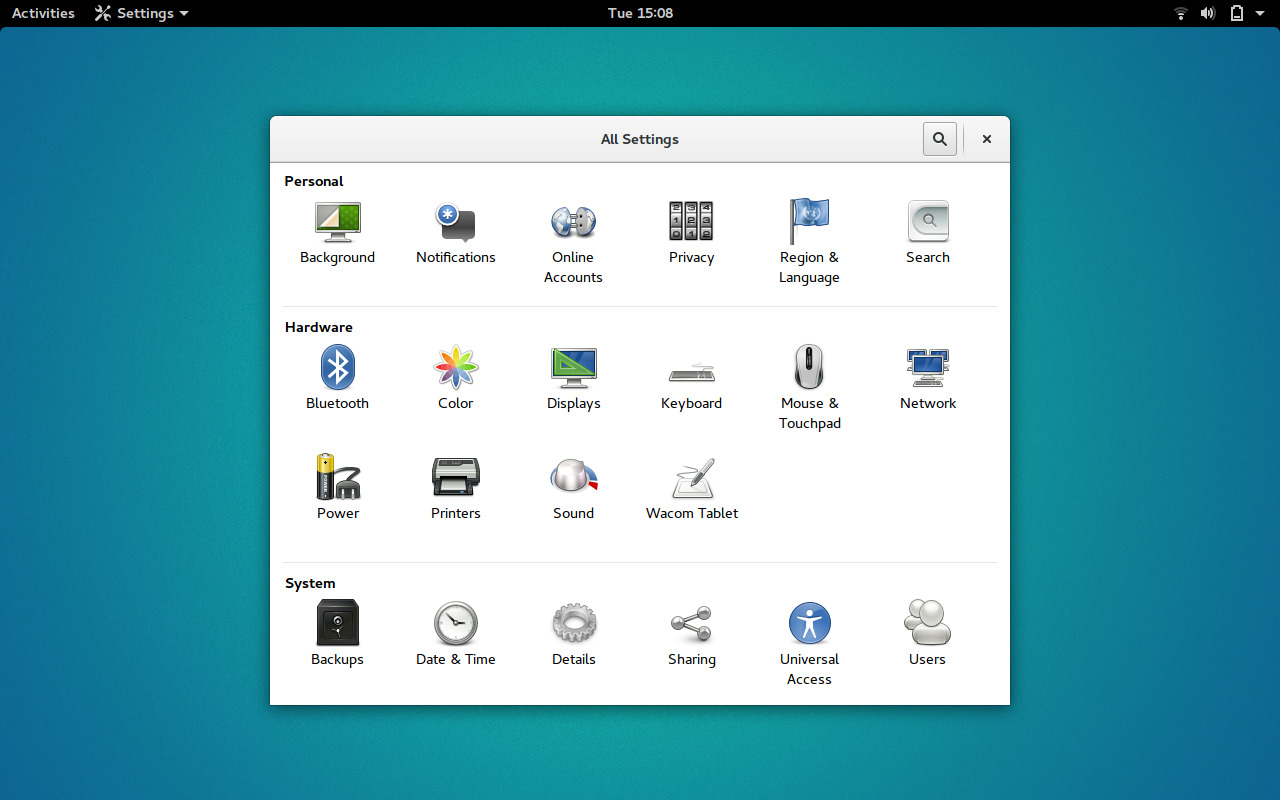Open Displays settings
Image resolution: width=1280 pixels, height=800 pixels.
click(x=573, y=378)
